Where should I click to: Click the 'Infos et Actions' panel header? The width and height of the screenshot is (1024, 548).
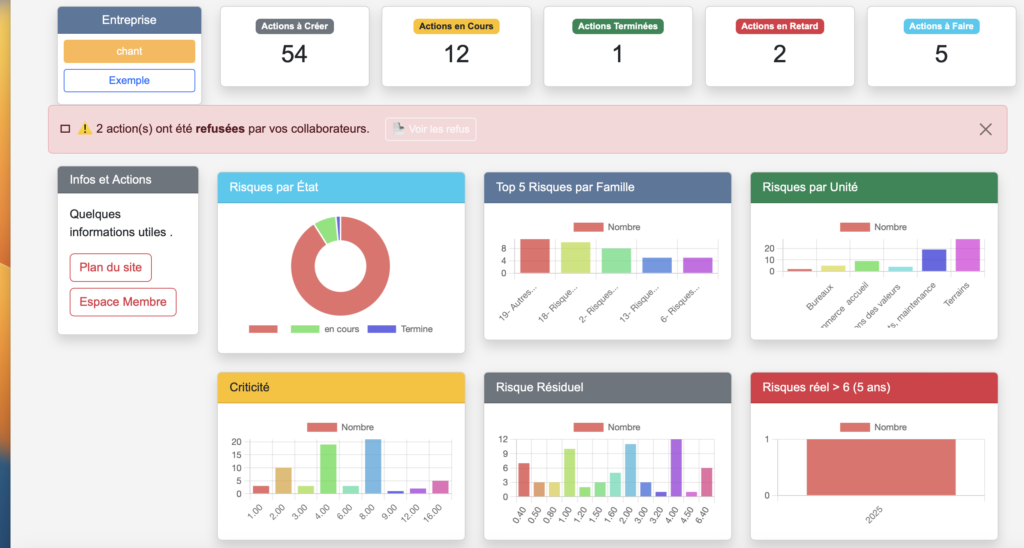tap(128, 180)
